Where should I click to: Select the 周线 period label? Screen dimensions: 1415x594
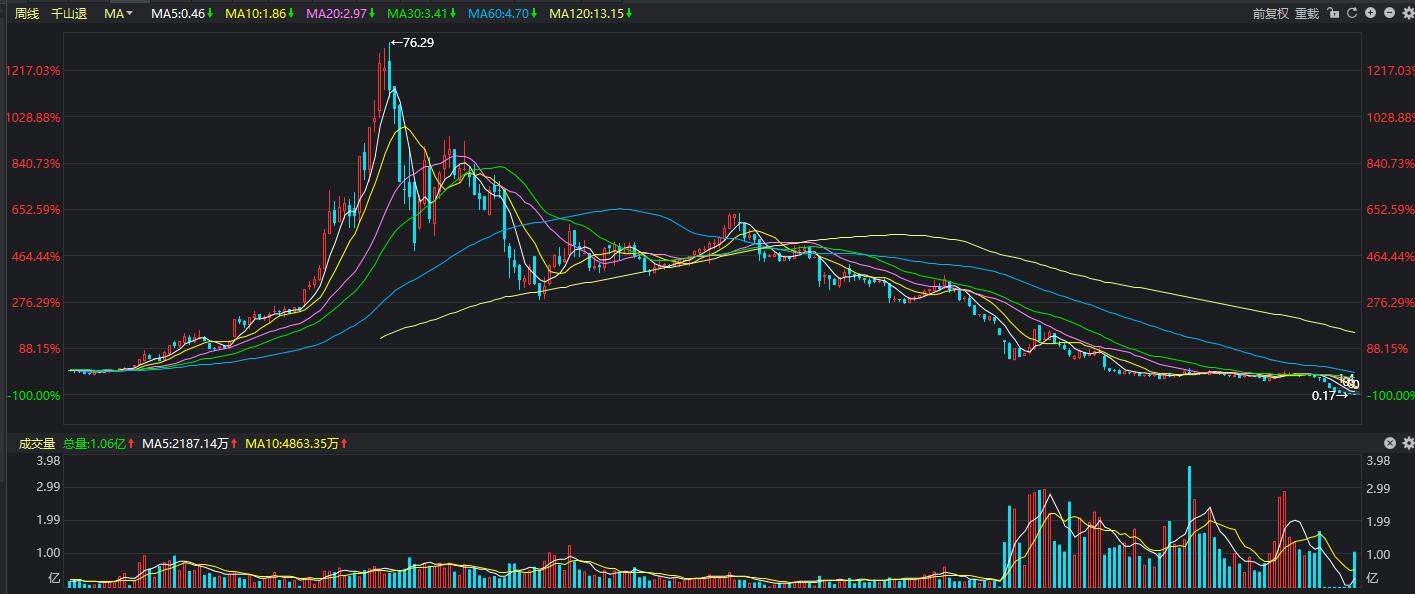(27, 14)
